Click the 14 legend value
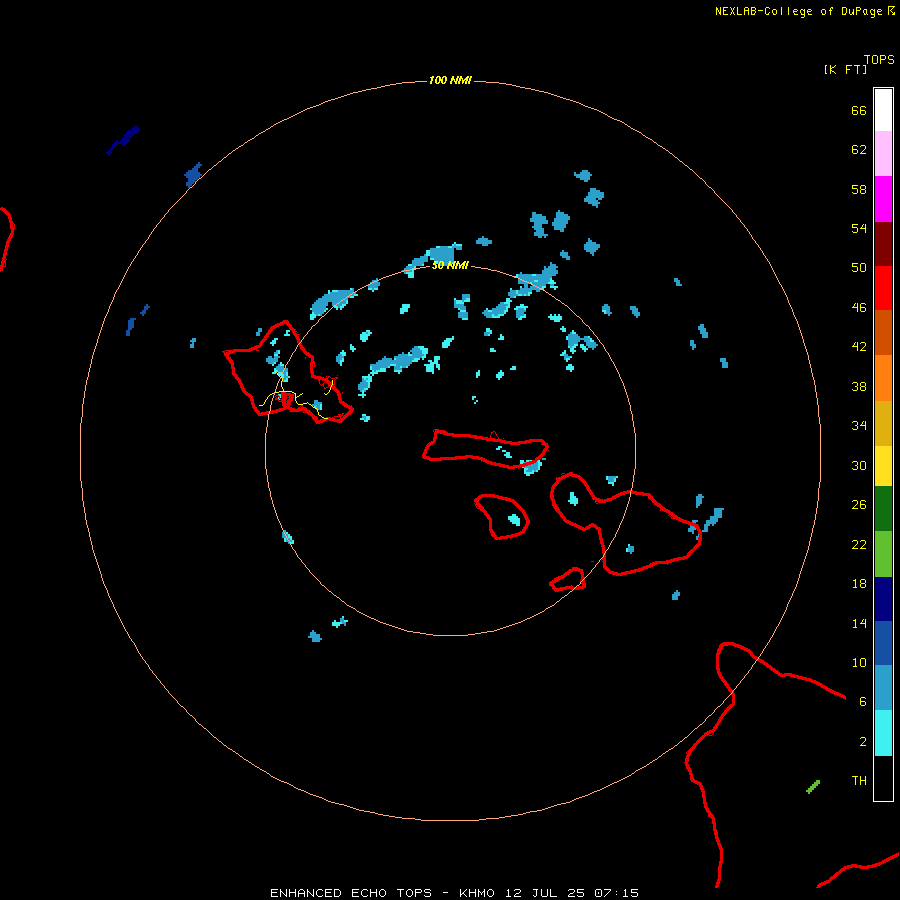This screenshot has width=900, height=900. click(x=859, y=623)
